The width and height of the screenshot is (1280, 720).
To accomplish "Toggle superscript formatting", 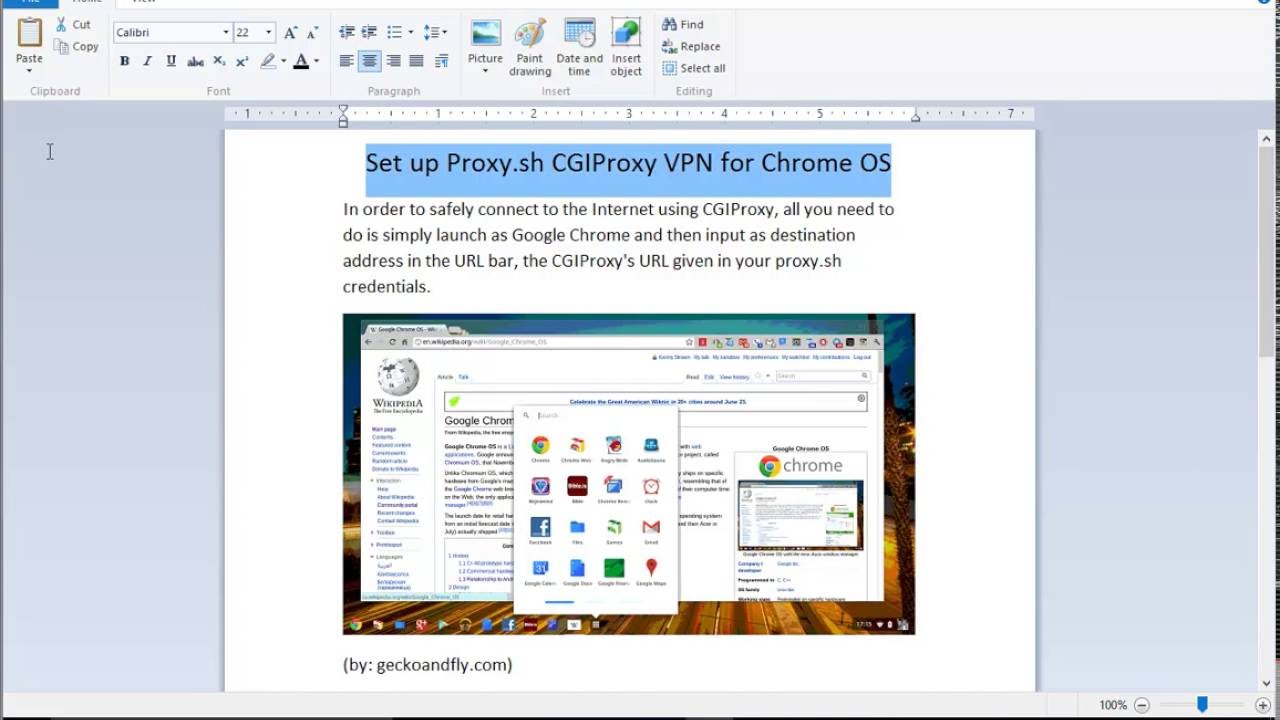I will pyautogui.click(x=242, y=61).
